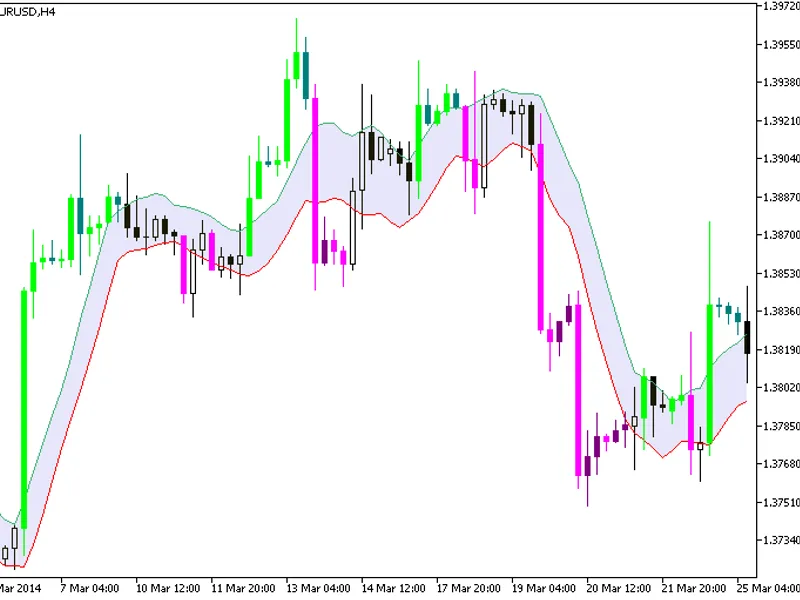
Task: Click the 11 Mar 20:00 time label
Action: (243, 588)
